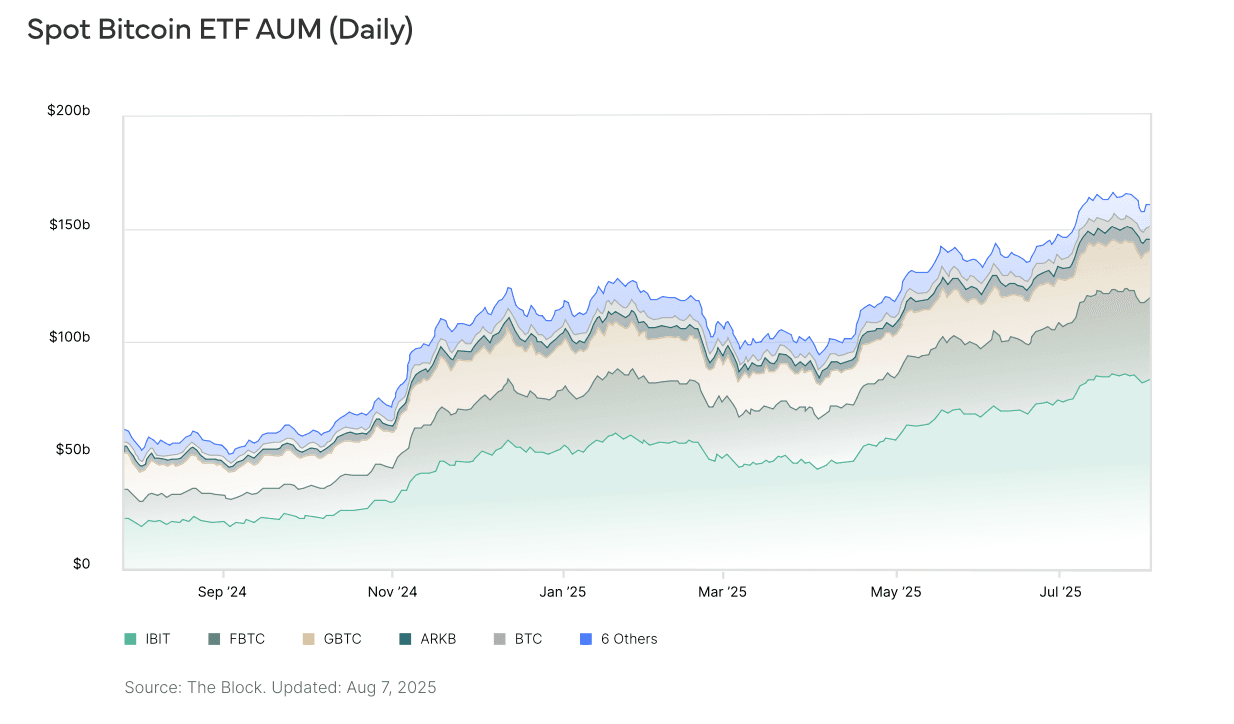This screenshot has height=724, width=1234.
Task: Click the $200b y-axis label
Action: click(69, 110)
